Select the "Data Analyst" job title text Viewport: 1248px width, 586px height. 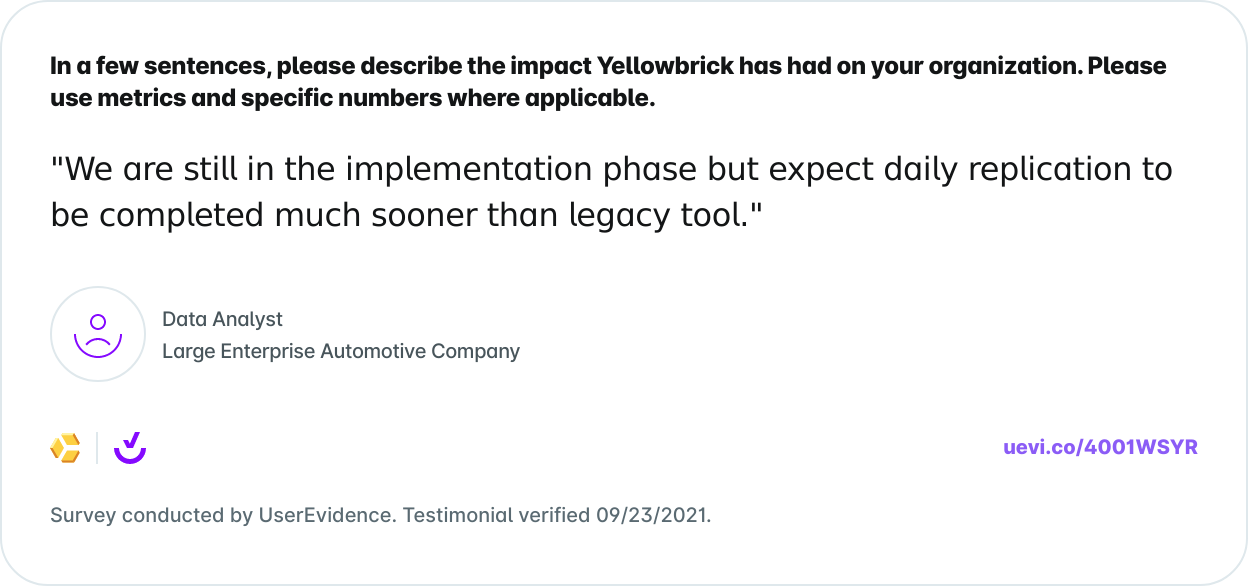tap(222, 319)
